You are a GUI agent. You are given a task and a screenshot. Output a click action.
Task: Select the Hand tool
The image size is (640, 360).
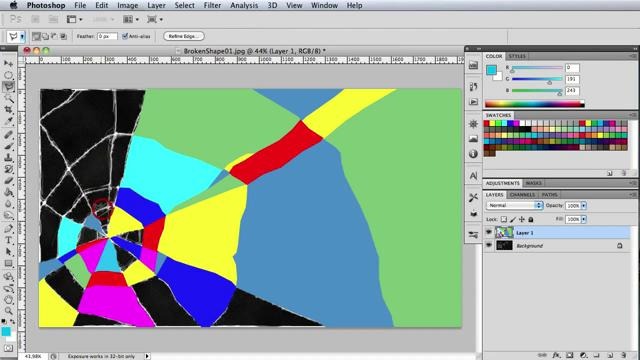[x=8, y=300]
